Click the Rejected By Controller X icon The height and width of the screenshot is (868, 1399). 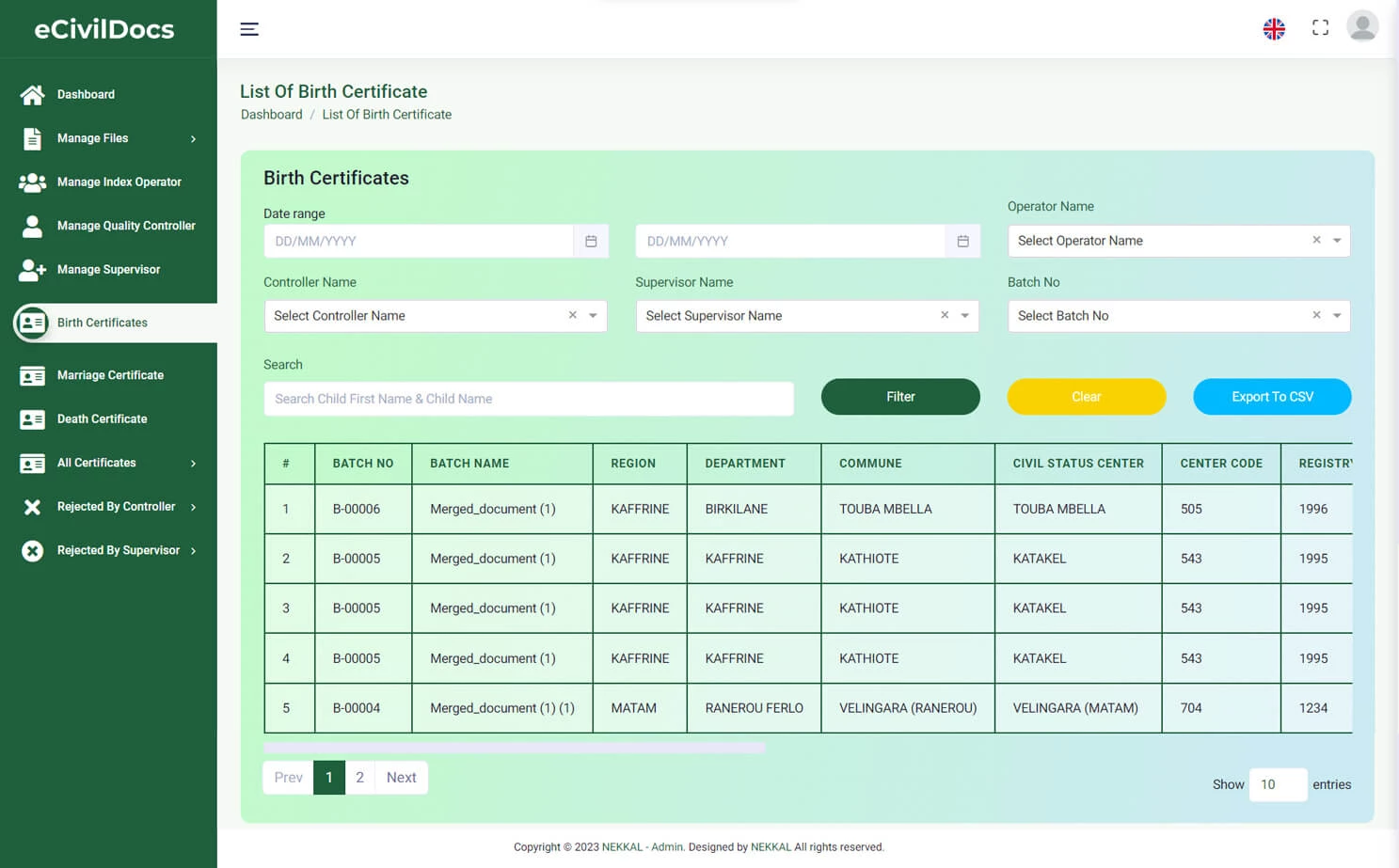tap(32, 506)
